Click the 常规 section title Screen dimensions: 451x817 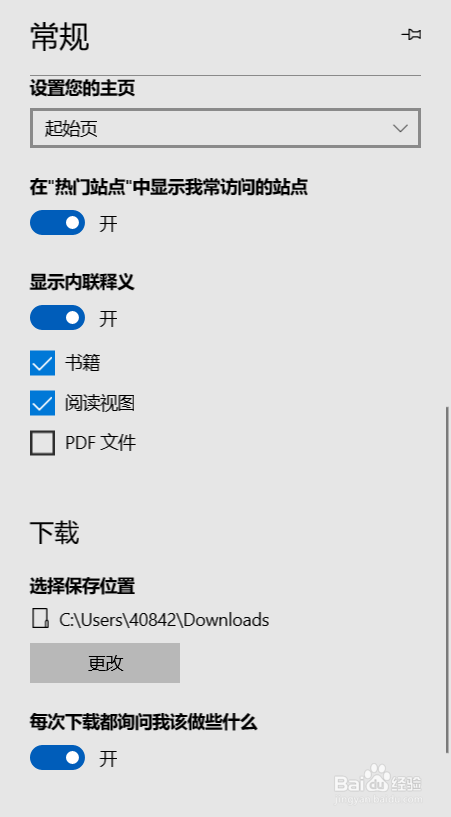[x=59, y=36]
